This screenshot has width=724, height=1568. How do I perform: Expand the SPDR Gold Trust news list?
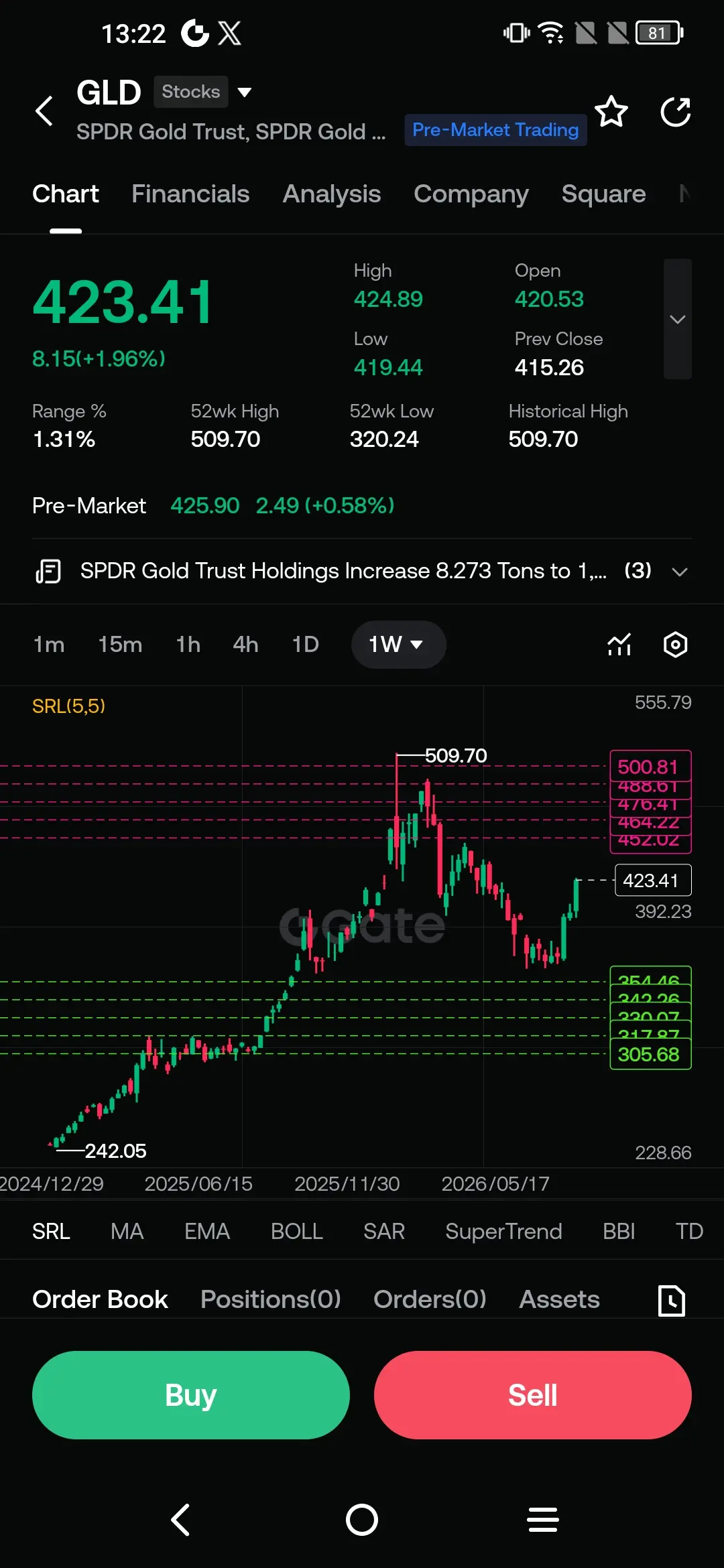tap(680, 572)
